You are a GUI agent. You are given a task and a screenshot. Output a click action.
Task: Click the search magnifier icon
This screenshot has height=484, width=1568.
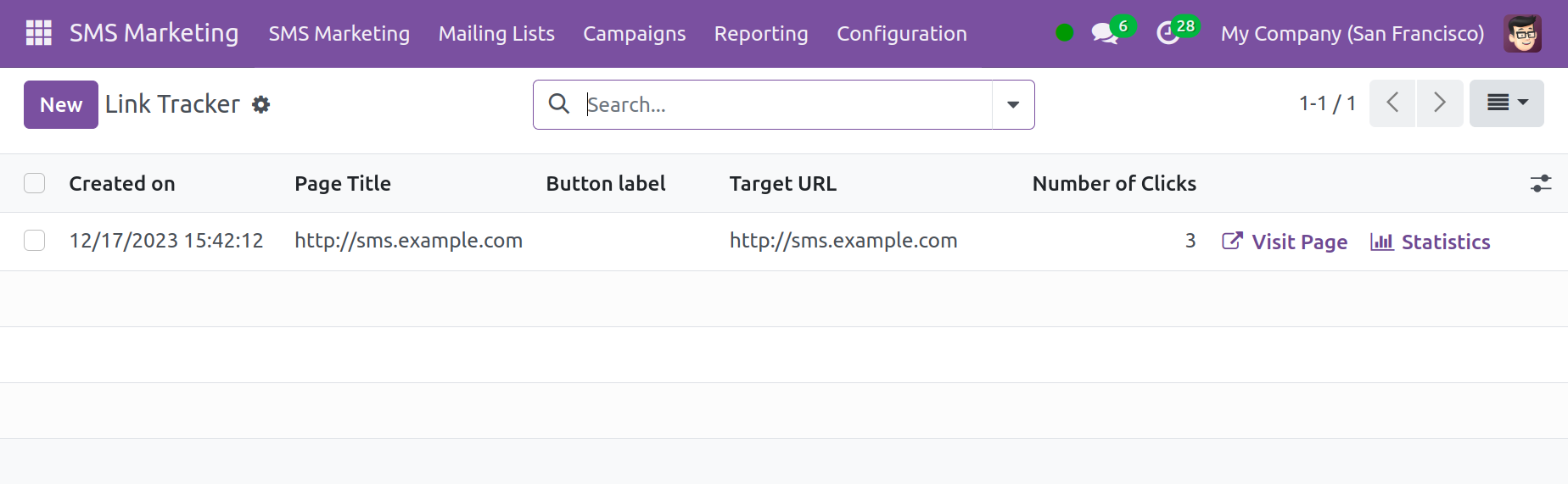(559, 104)
